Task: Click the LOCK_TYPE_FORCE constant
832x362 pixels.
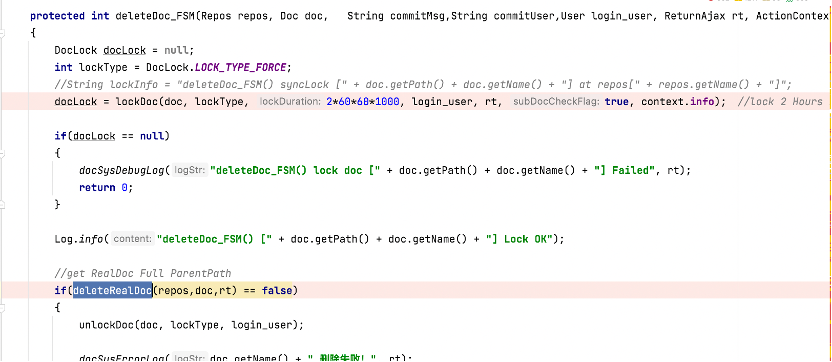Action: point(240,67)
